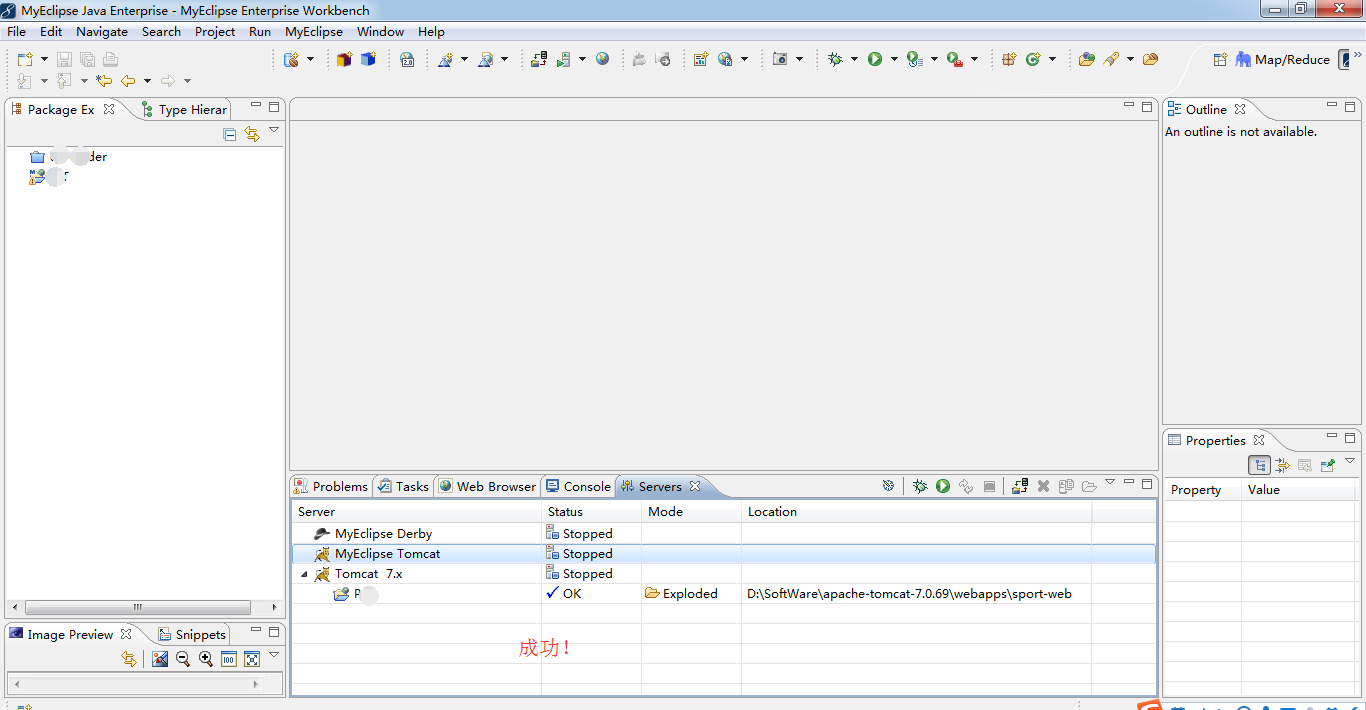Select the MyEclipse Tomcat server row

pos(724,554)
